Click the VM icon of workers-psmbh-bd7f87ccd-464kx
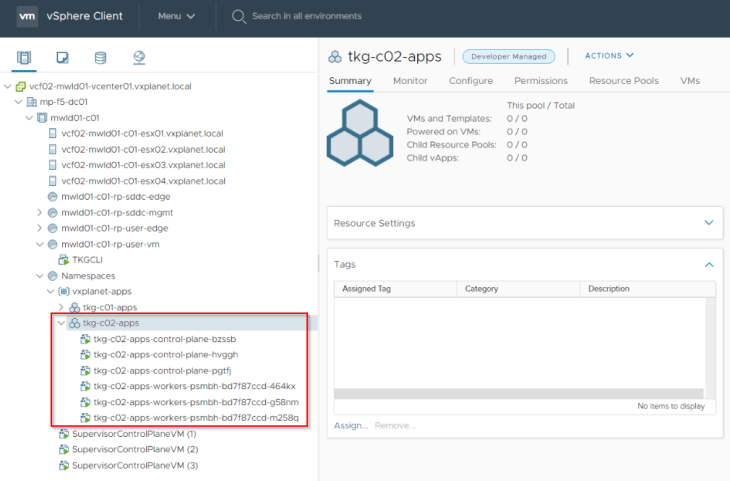The height and width of the screenshot is (481, 730). click(x=85, y=386)
